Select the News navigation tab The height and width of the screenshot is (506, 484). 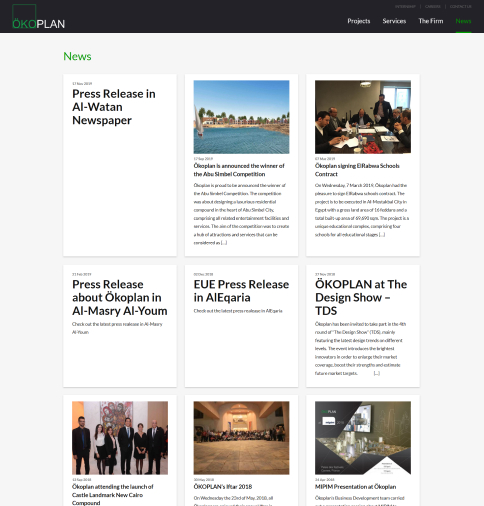click(x=463, y=21)
